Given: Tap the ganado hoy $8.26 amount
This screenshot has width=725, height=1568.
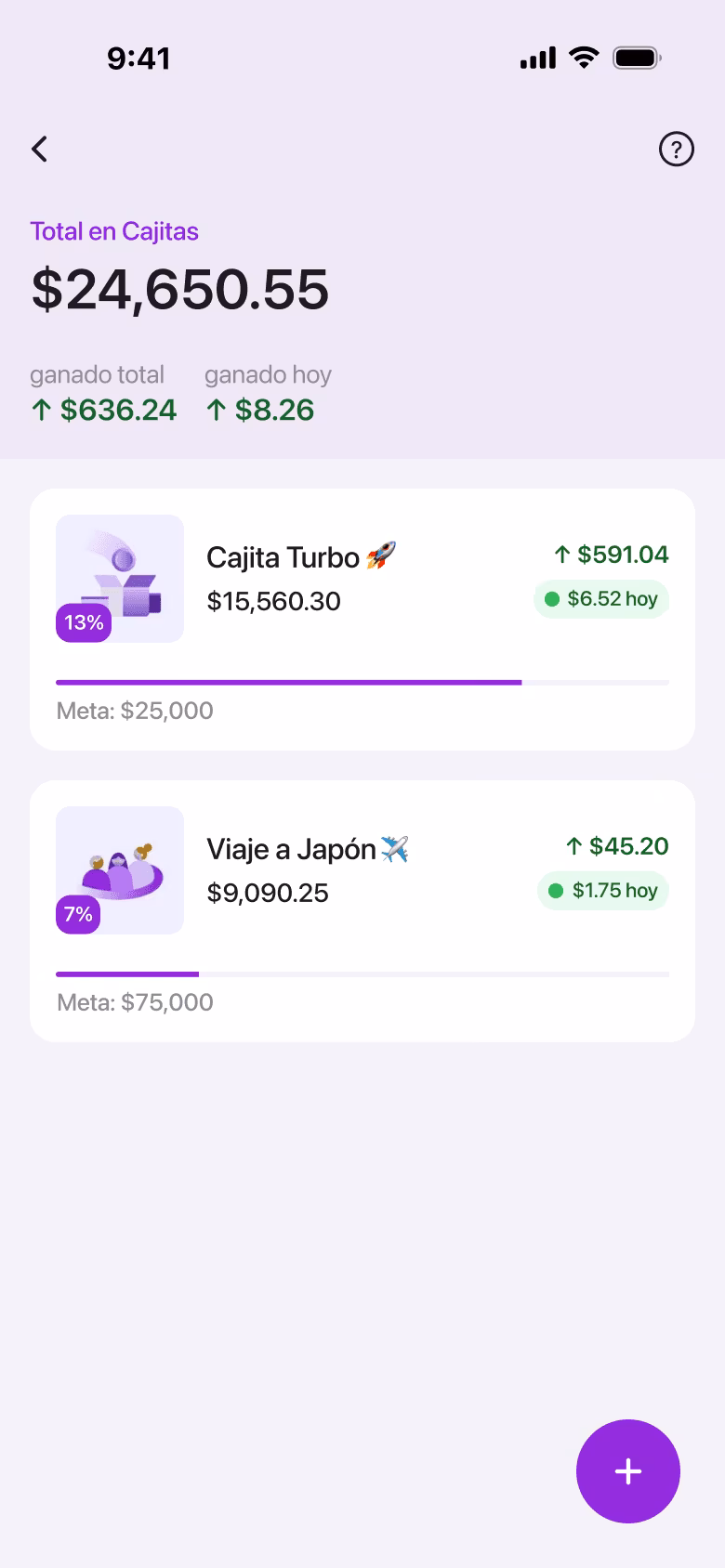Looking at the screenshot, I should tap(259, 410).
